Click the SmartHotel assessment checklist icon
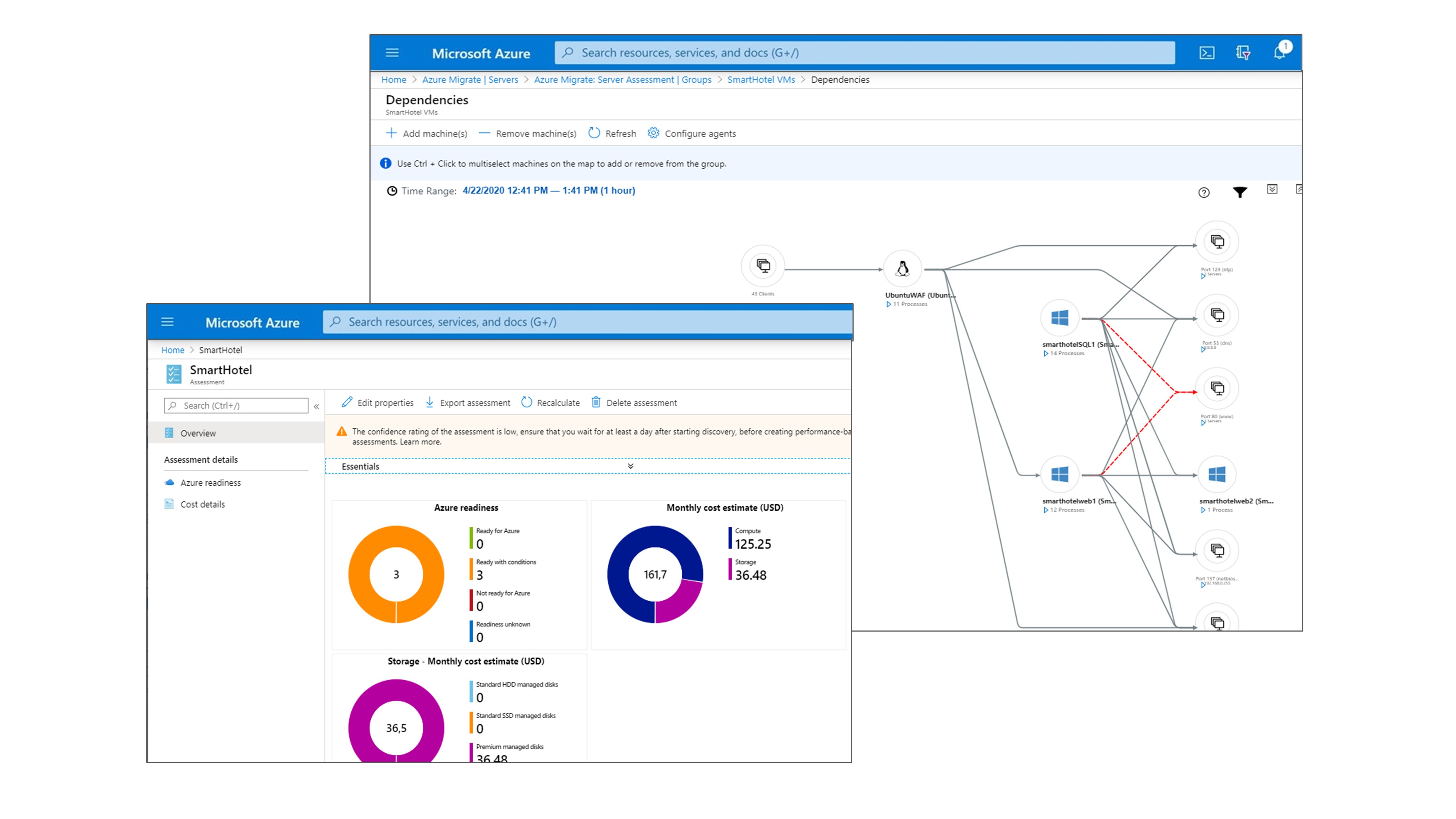Viewport: 1456px width, 819px height. [174, 374]
